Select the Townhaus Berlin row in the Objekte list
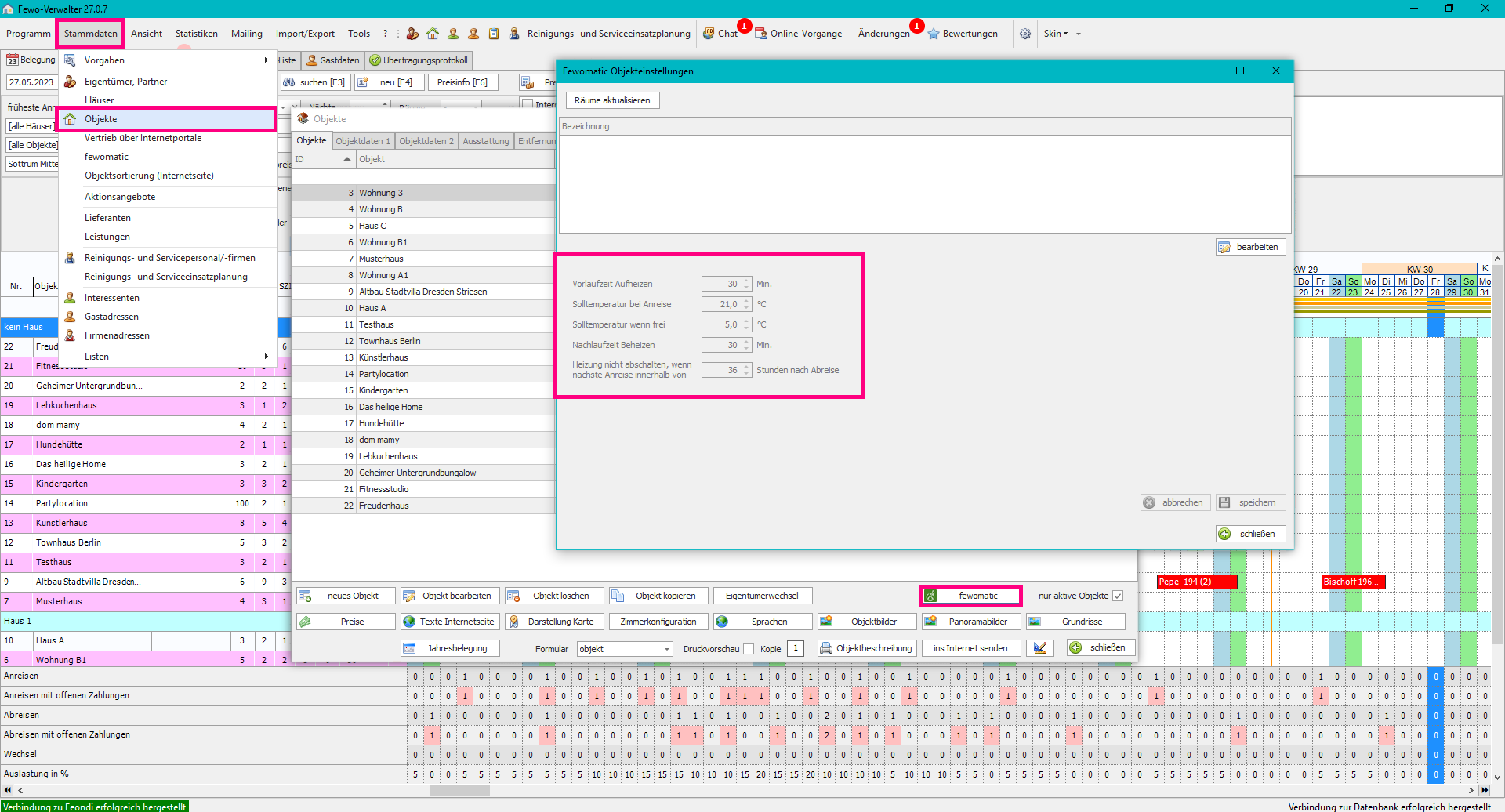Screen dimensions: 1505x812 (x=423, y=341)
